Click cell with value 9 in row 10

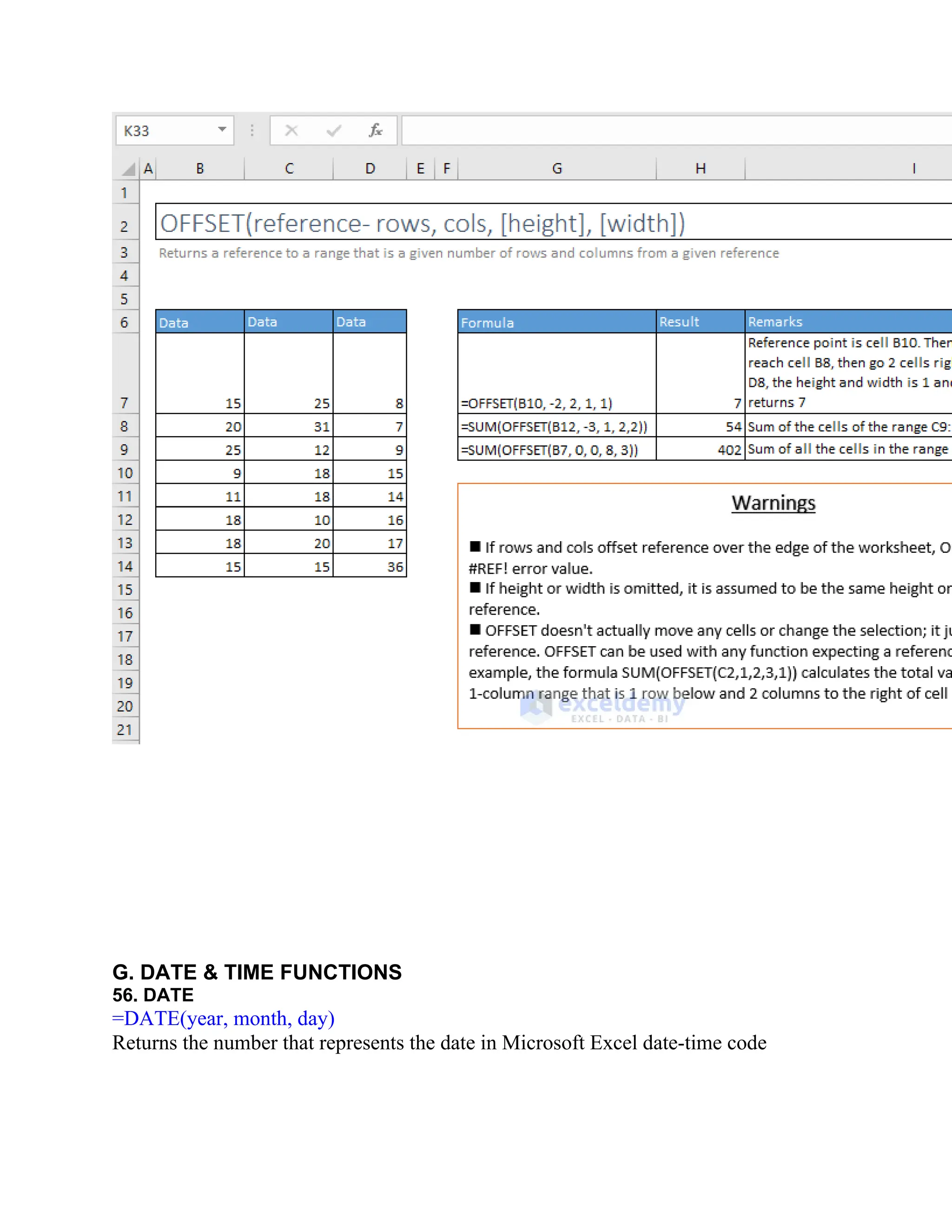tap(199, 473)
